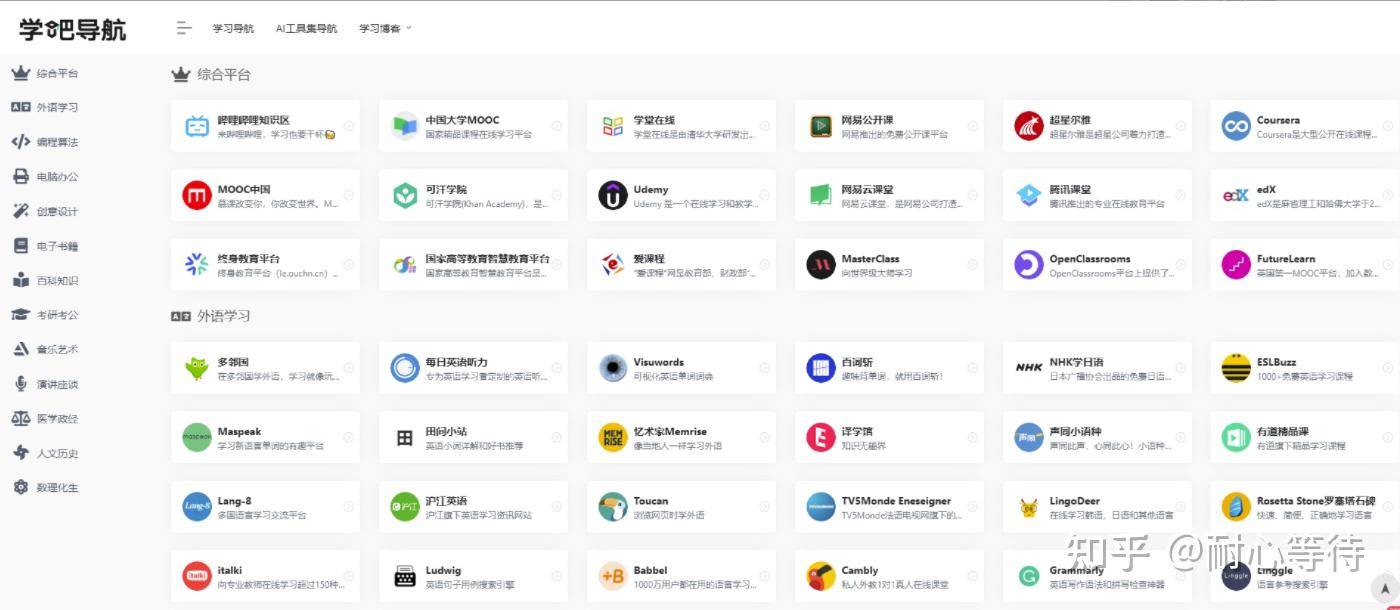Open the ESLBuzz bee icon

click(x=1236, y=368)
